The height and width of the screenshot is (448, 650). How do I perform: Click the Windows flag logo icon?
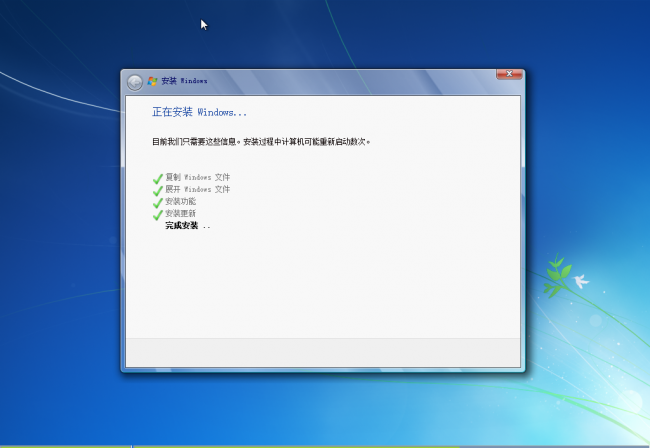coord(152,81)
